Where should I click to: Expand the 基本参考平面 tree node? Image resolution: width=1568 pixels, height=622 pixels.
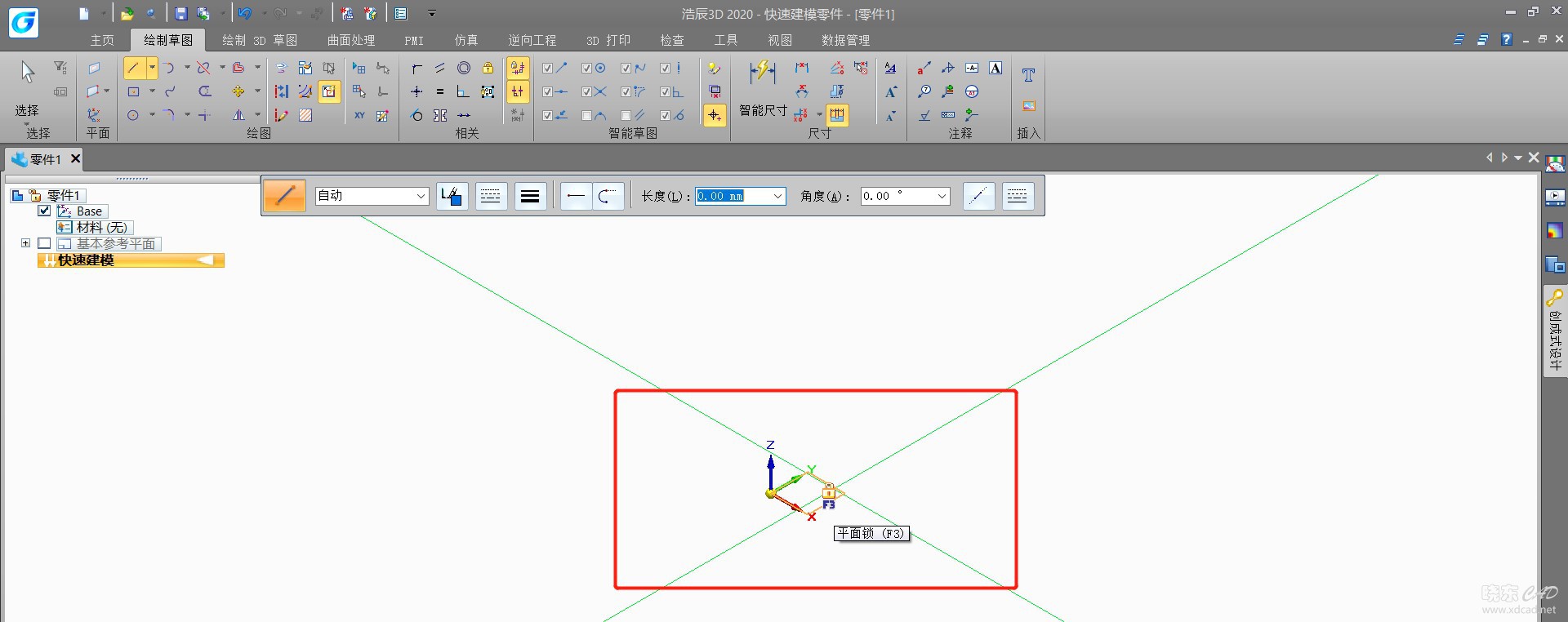[25, 243]
